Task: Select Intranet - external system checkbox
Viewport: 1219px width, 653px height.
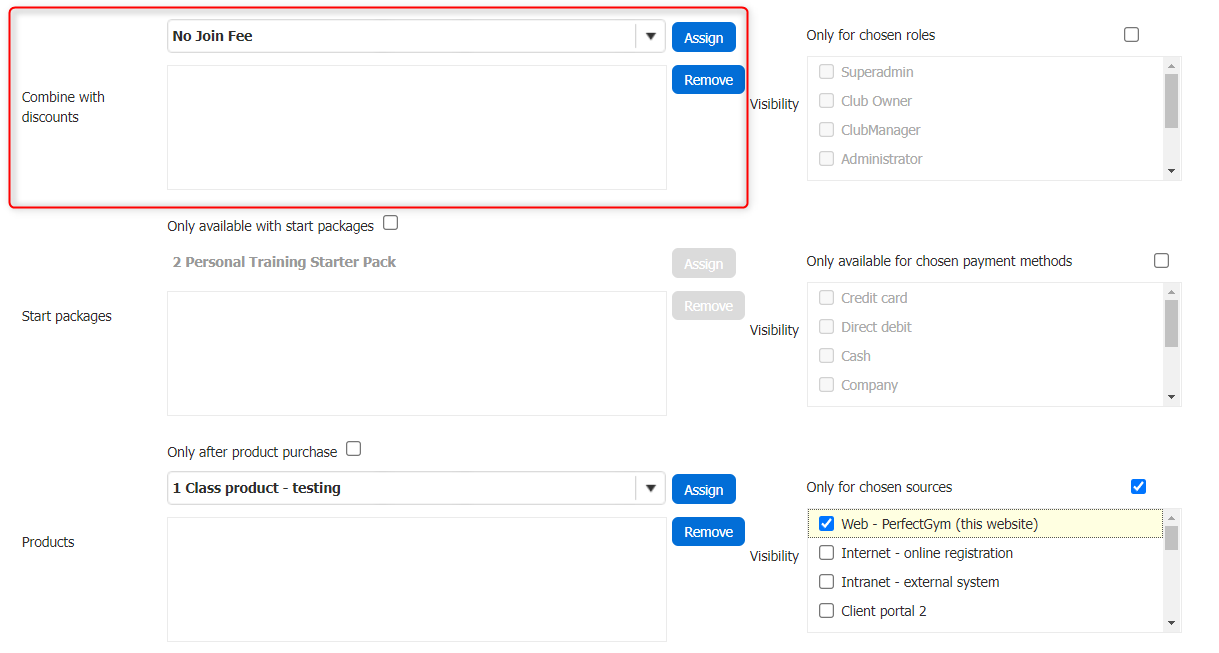Action: tap(826, 582)
